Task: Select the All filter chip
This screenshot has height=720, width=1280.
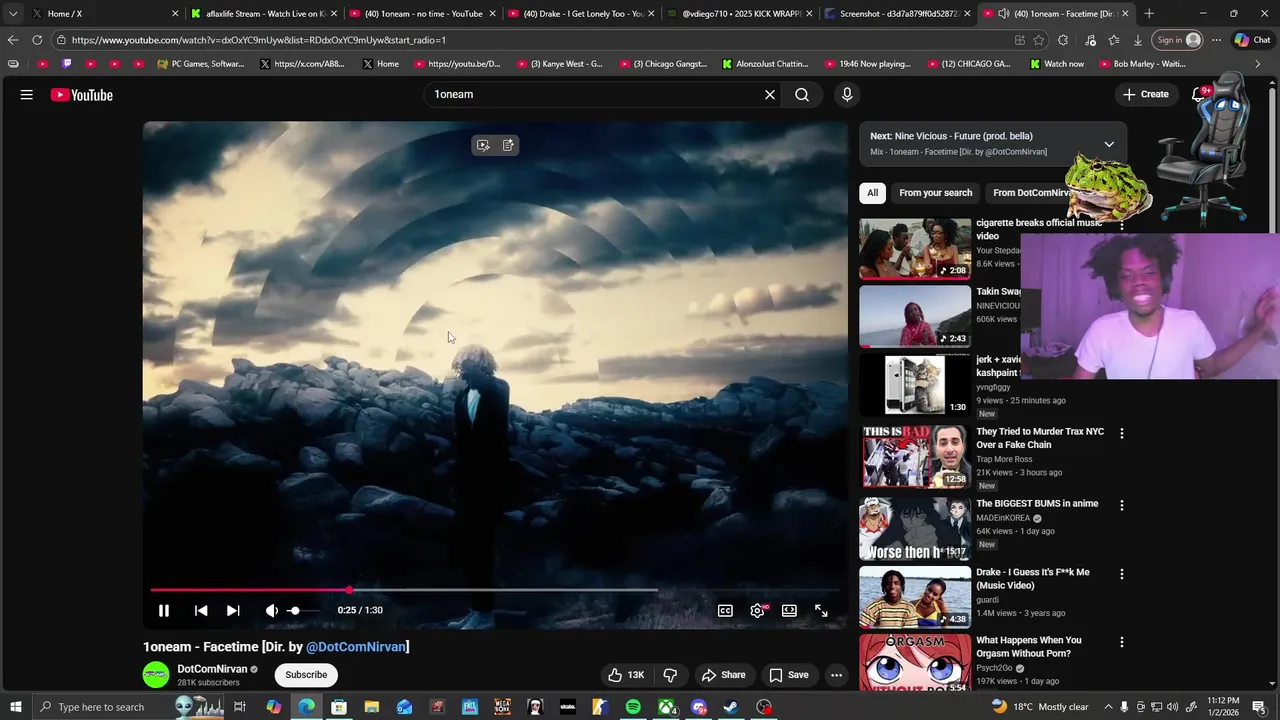Action: (x=872, y=193)
